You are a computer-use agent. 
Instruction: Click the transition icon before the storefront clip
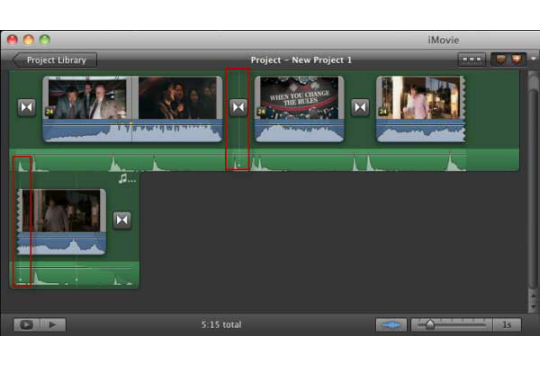(360, 107)
